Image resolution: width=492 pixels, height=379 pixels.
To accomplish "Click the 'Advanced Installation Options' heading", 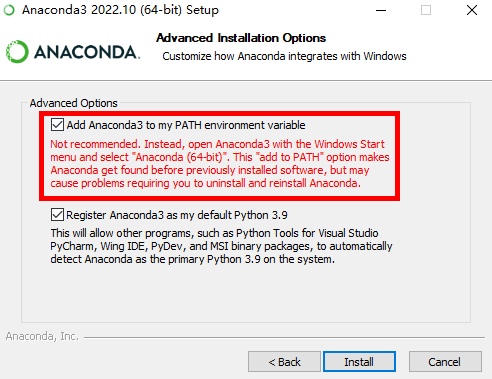I will tap(241, 38).
